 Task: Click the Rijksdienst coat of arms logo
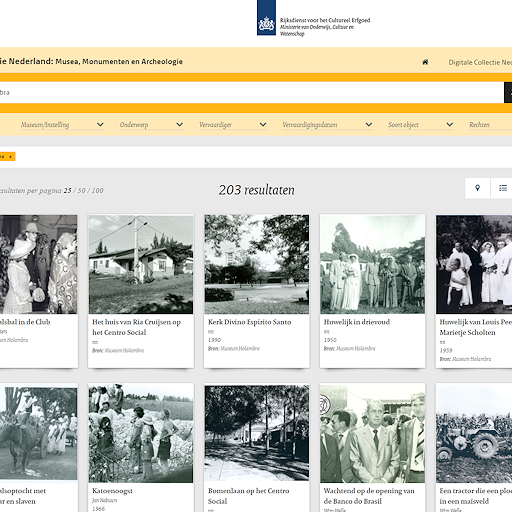click(266, 18)
